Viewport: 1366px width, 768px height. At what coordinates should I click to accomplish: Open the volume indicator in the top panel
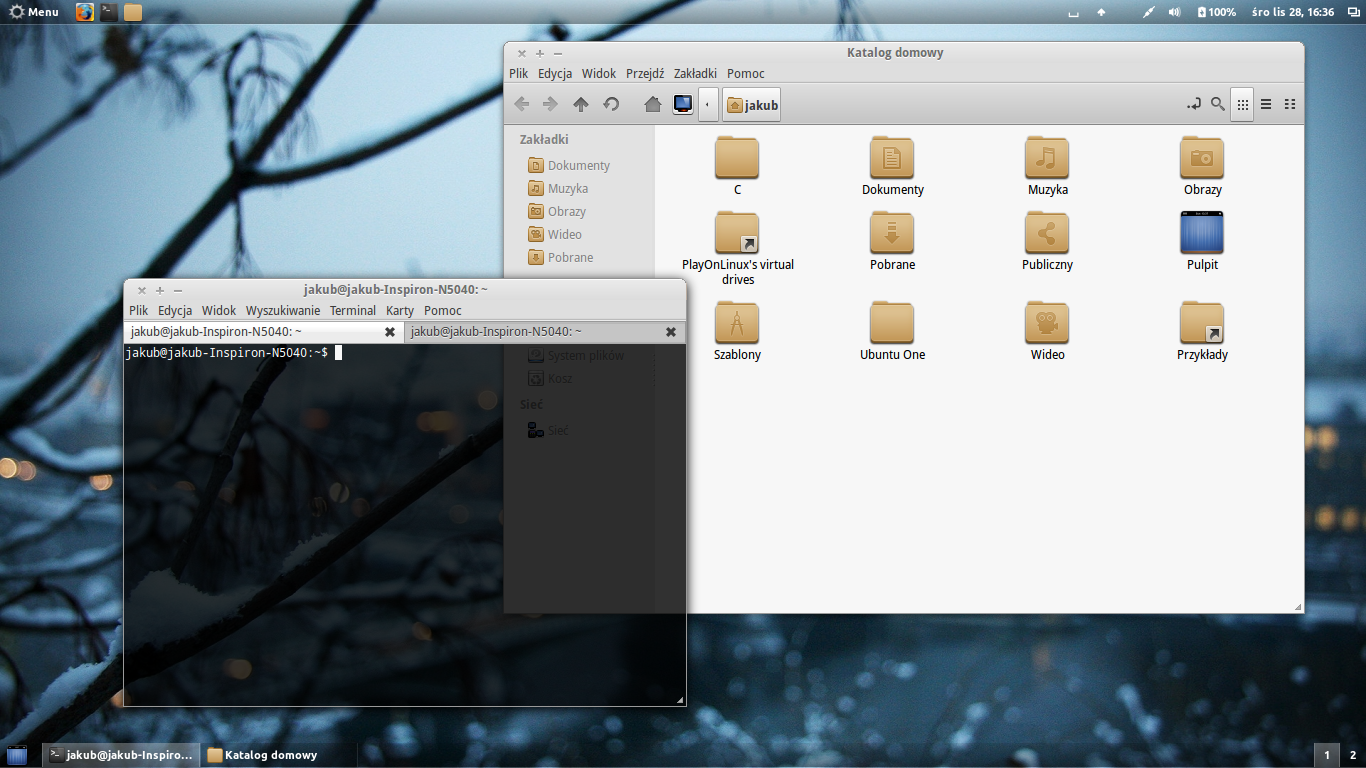tap(1175, 12)
